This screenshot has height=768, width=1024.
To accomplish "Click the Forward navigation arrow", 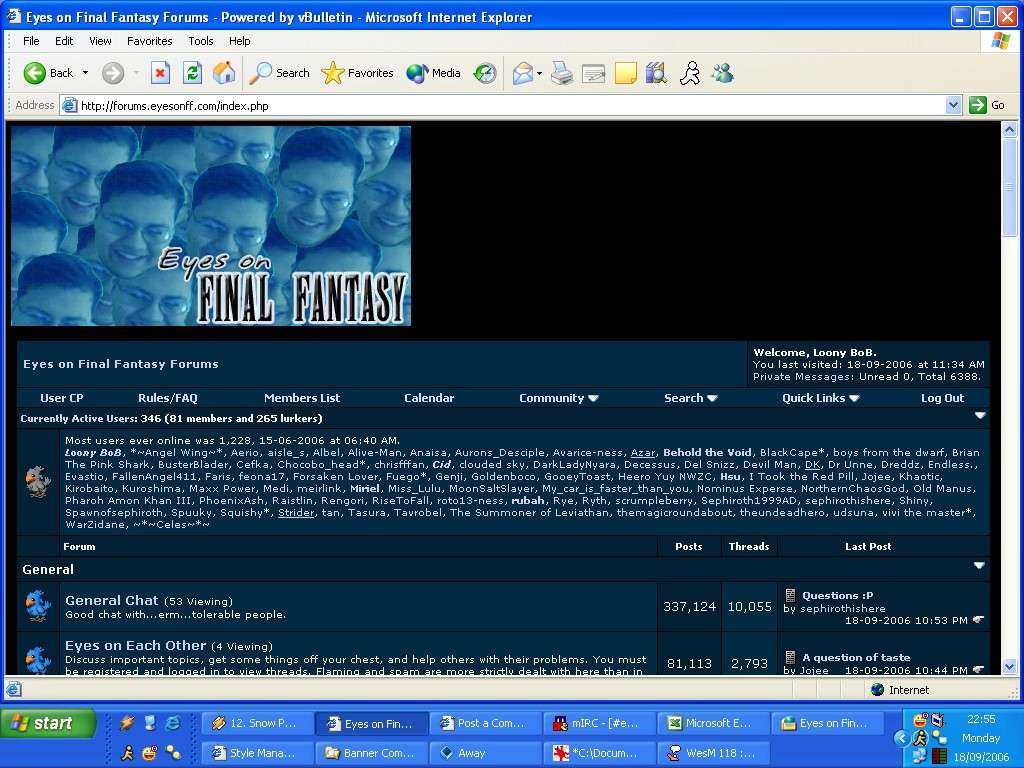I will tap(113, 72).
